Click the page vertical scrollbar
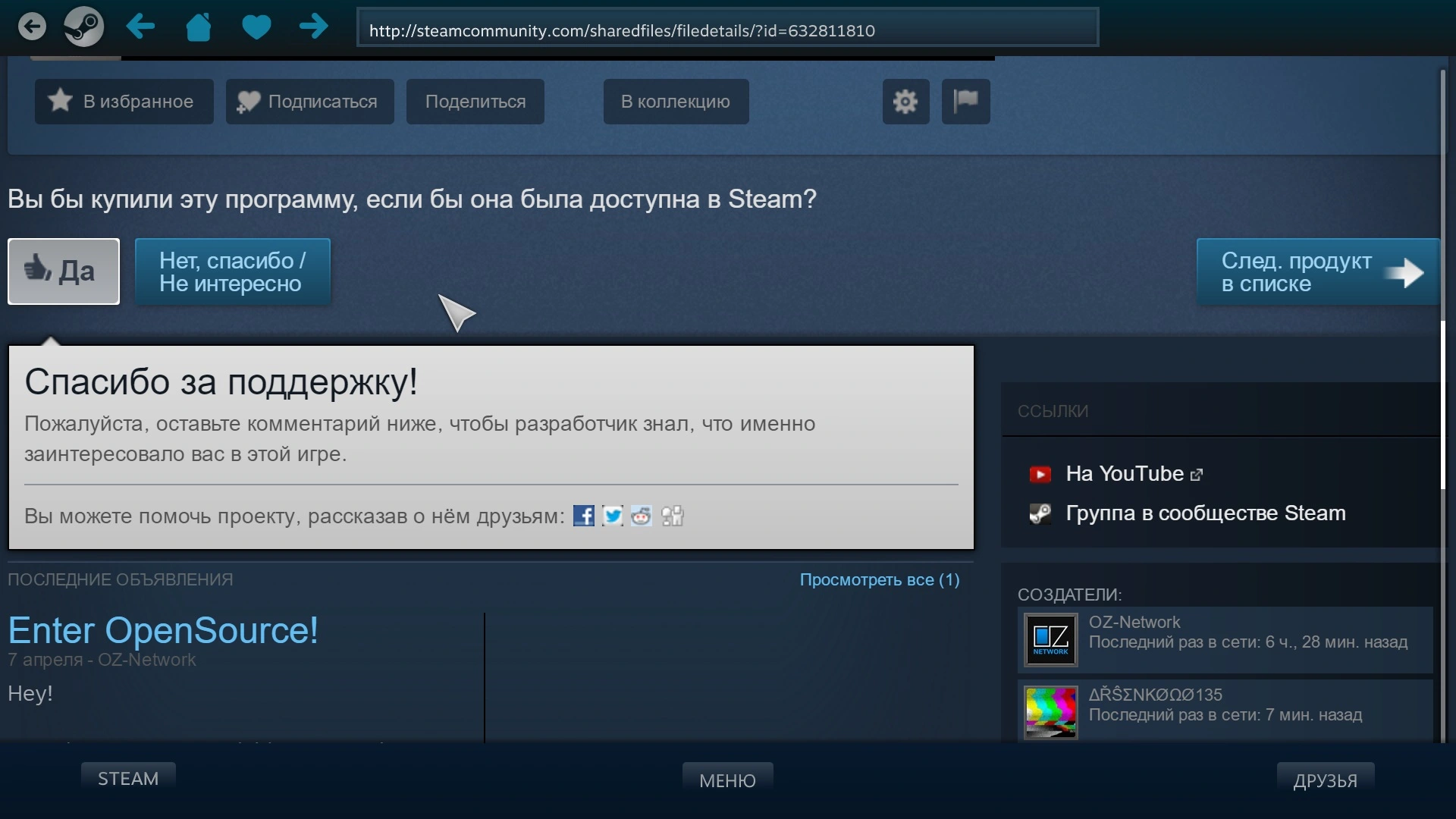The width and height of the screenshot is (1456, 819). point(1442,406)
